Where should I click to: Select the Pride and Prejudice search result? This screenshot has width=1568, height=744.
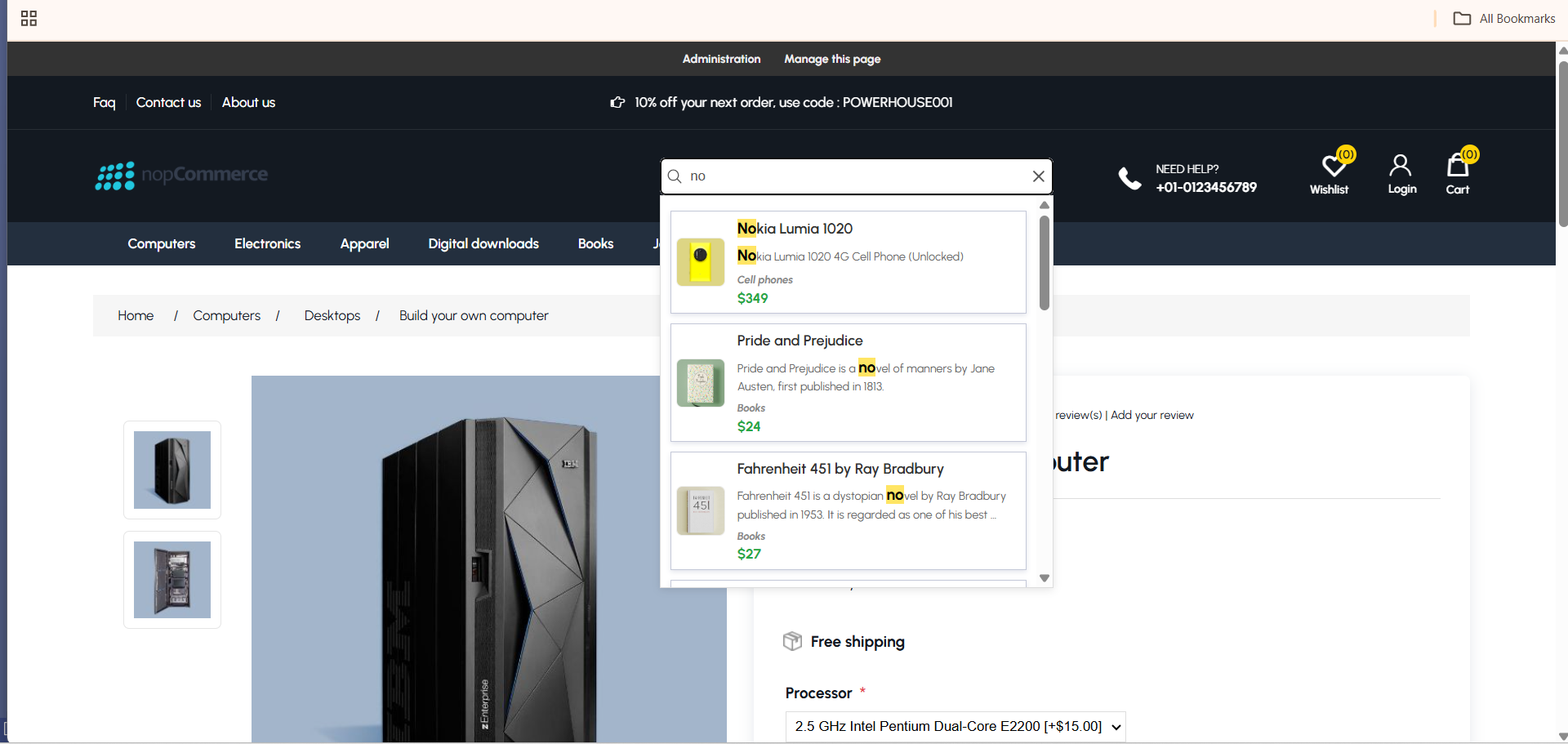pyautogui.click(x=848, y=382)
